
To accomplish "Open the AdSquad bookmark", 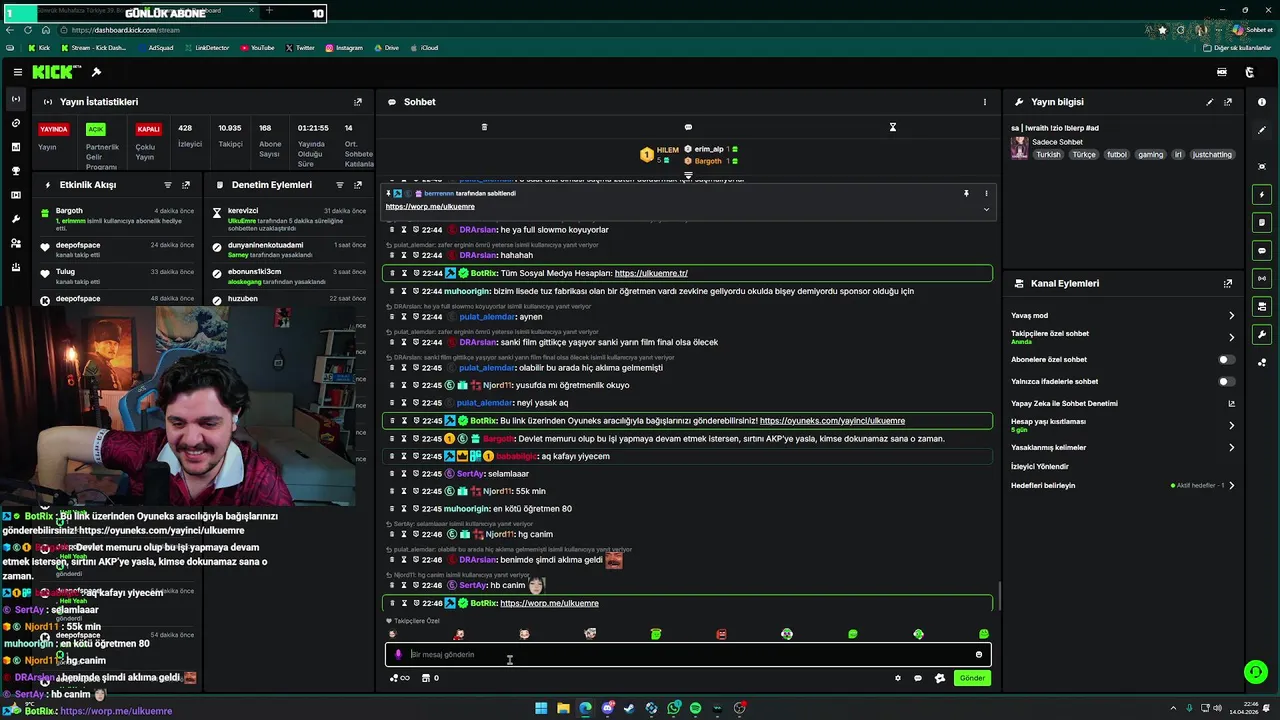I will [155, 48].
